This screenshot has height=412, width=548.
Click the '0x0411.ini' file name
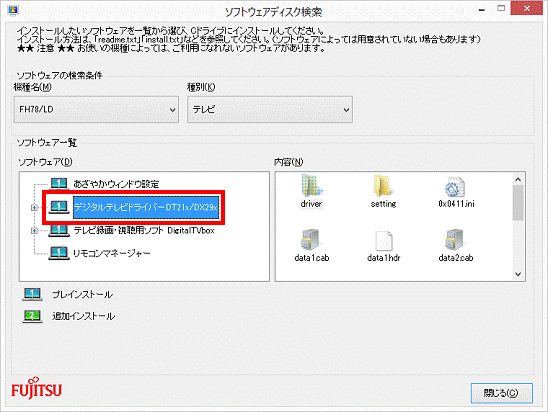456,204
